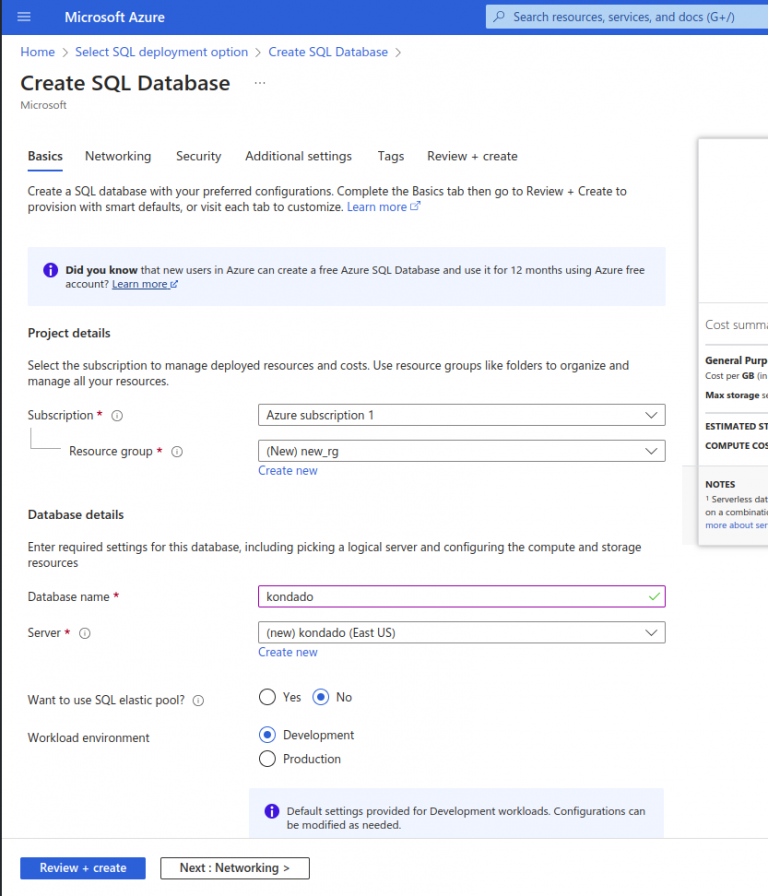Click the info icon in the Did you know banner
The width and height of the screenshot is (768, 896).
pyautogui.click(x=50, y=270)
